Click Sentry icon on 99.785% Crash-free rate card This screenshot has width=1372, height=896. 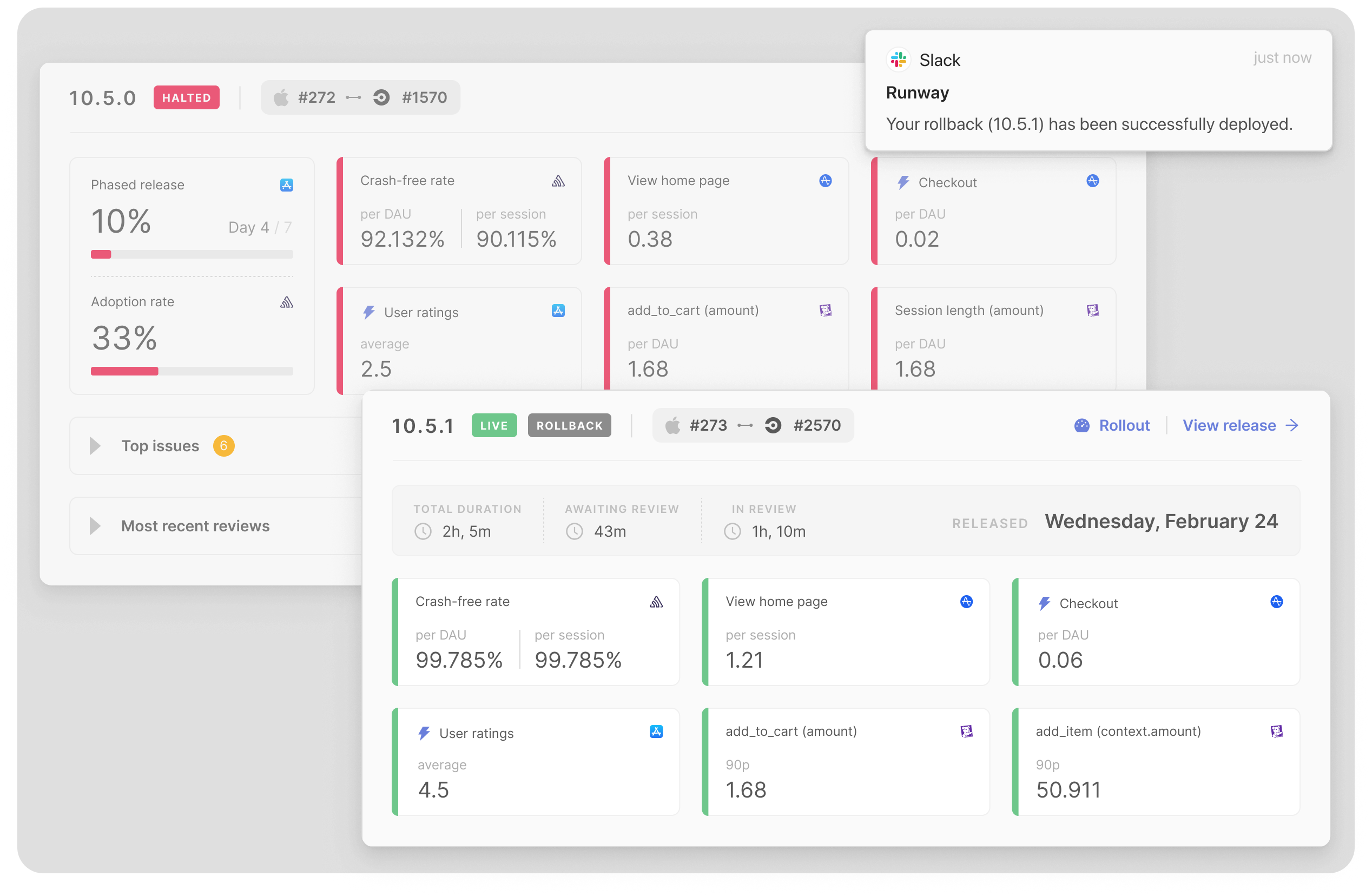pos(656,602)
